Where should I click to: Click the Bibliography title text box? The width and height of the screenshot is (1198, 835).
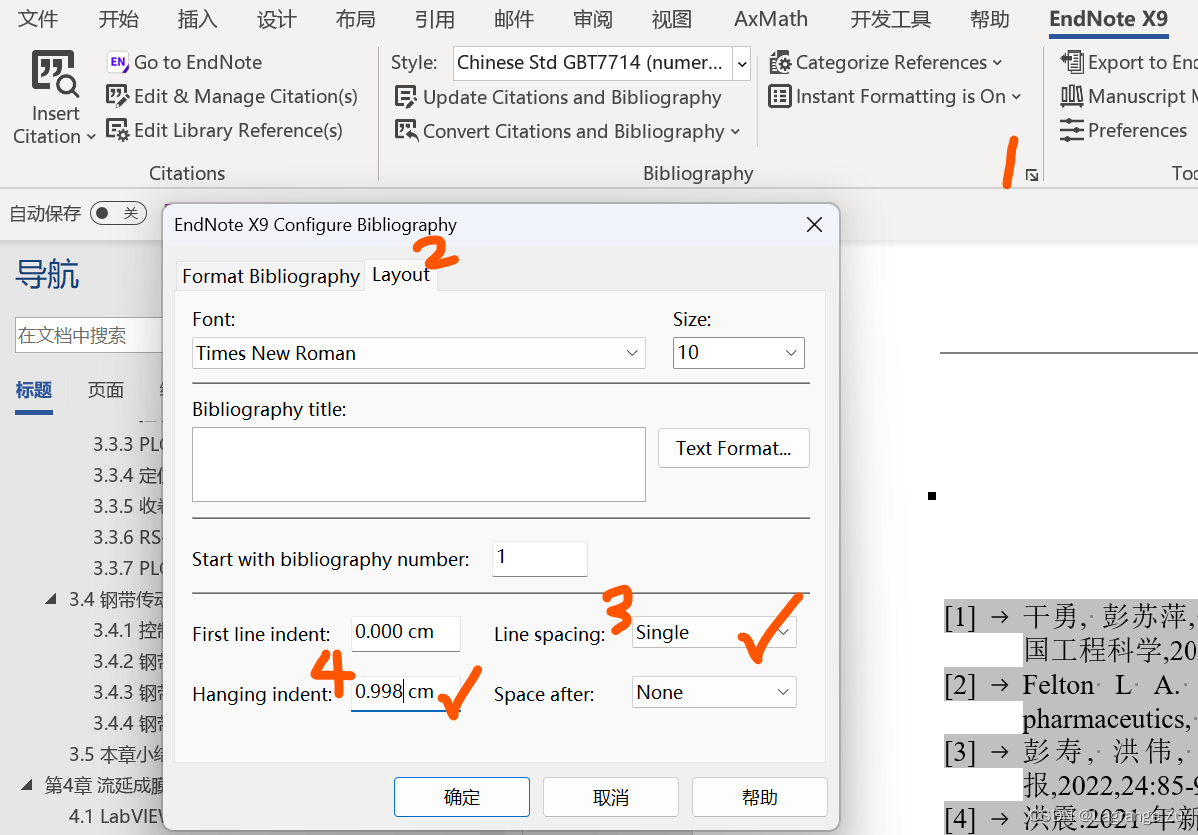click(x=419, y=464)
